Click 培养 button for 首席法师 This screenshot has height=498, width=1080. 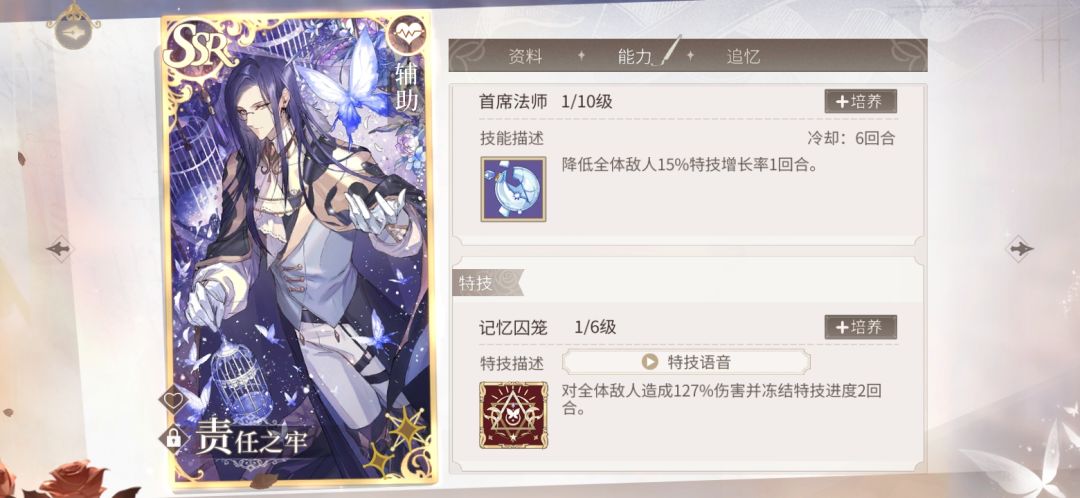[x=860, y=101]
